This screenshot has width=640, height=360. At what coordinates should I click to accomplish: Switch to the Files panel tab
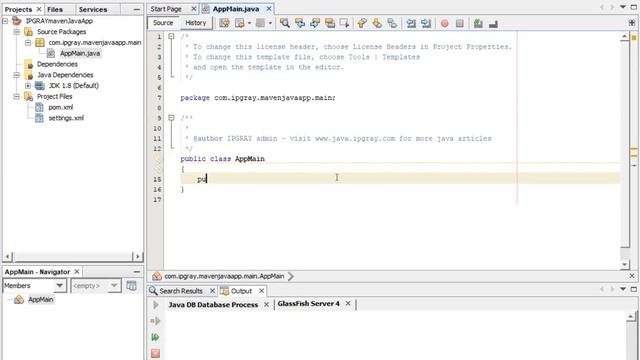click(55, 9)
